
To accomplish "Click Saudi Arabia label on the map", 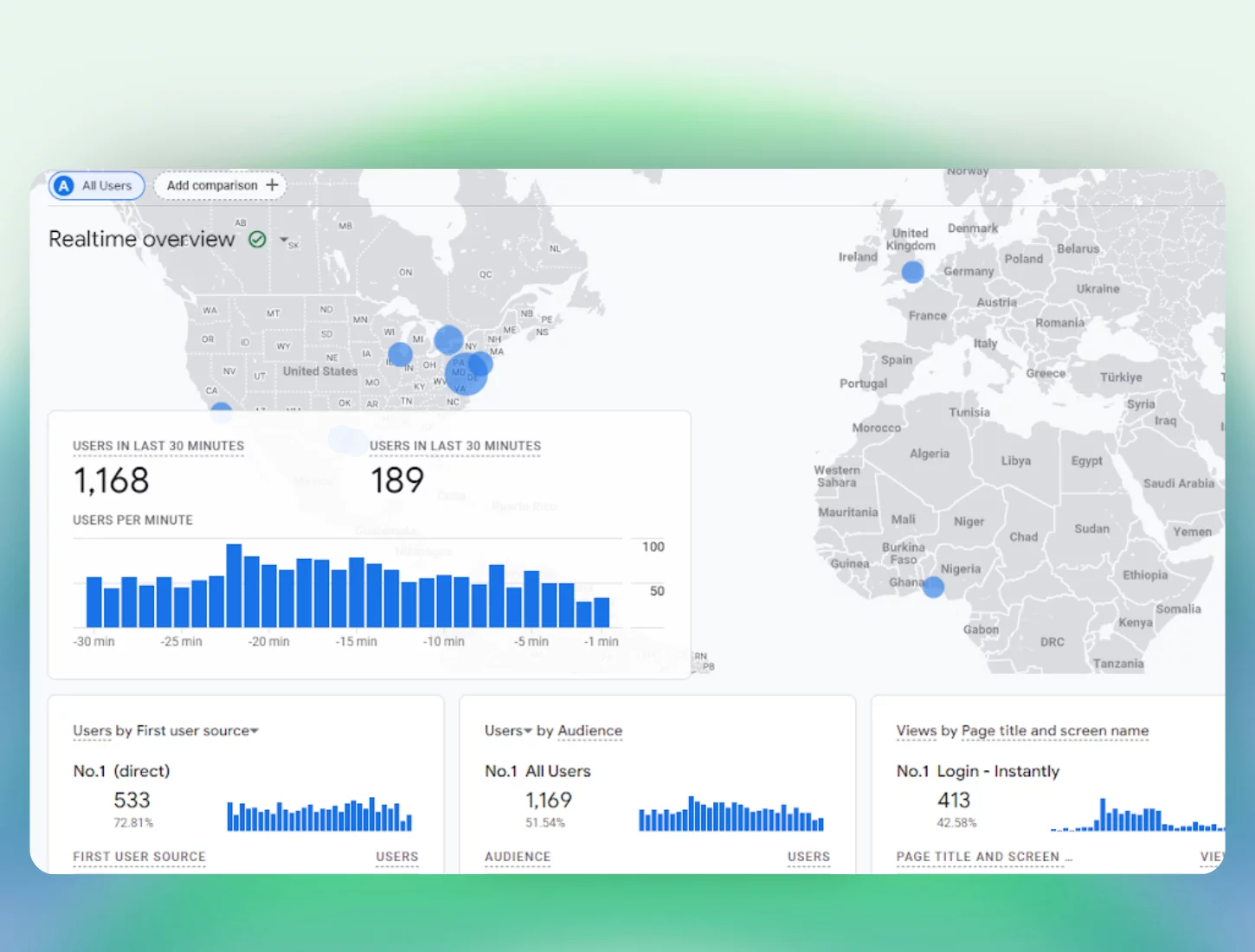I will coord(1178,483).
